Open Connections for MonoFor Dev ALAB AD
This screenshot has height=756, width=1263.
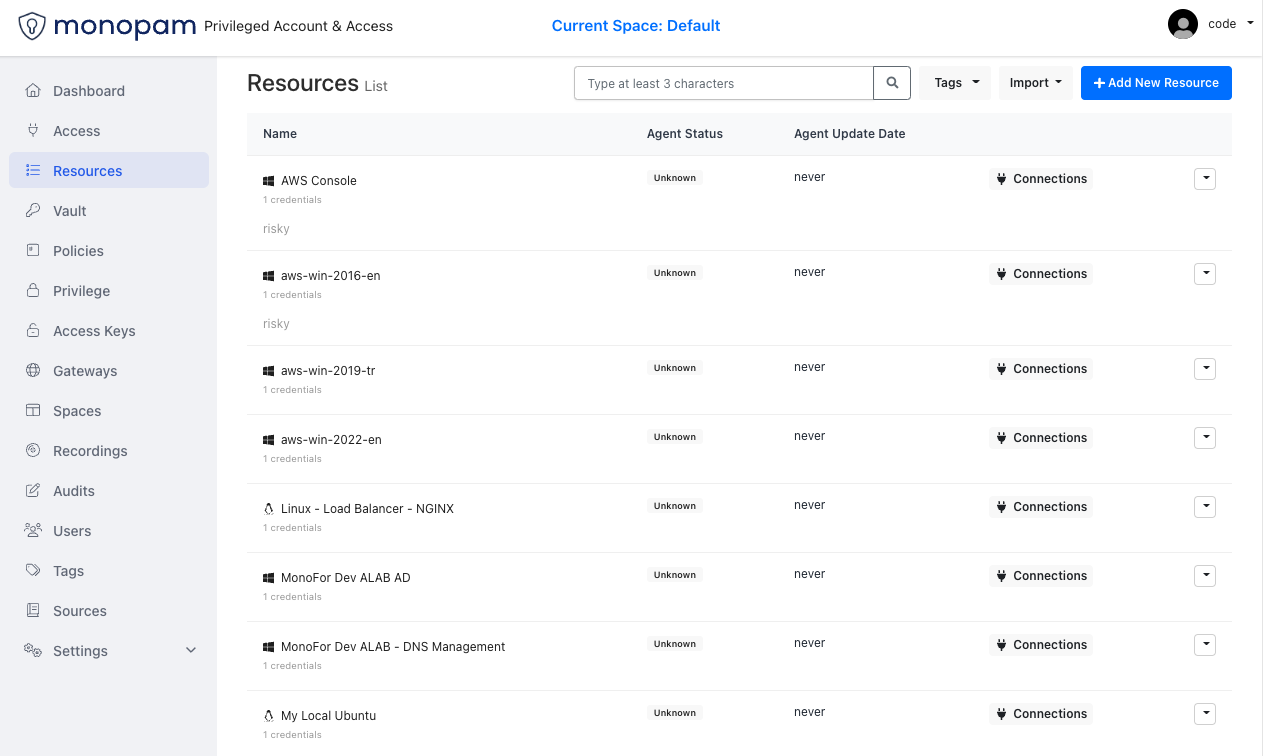point(1041,576)
